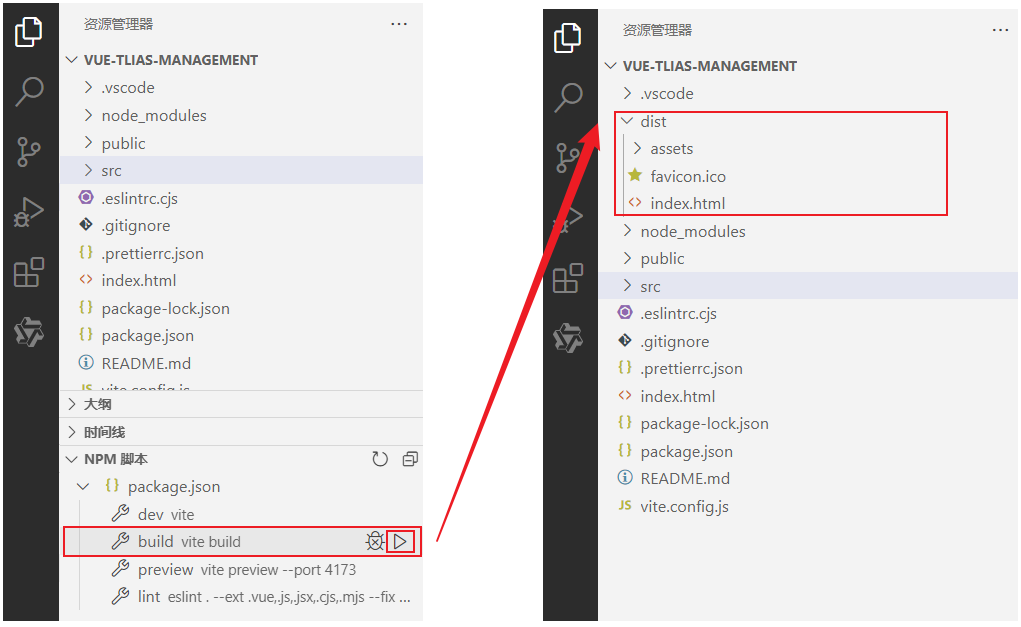Open more actions (…) above the dist folder tree
The image size is (1021, 627).
point(1000,30)
